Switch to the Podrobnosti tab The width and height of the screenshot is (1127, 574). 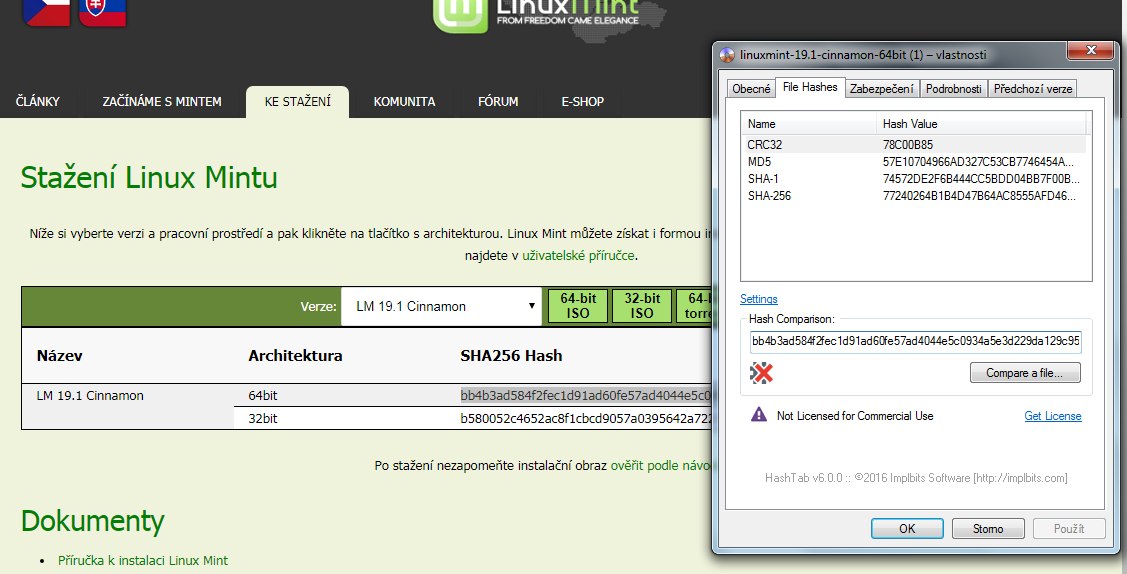[x=953, y=88]
